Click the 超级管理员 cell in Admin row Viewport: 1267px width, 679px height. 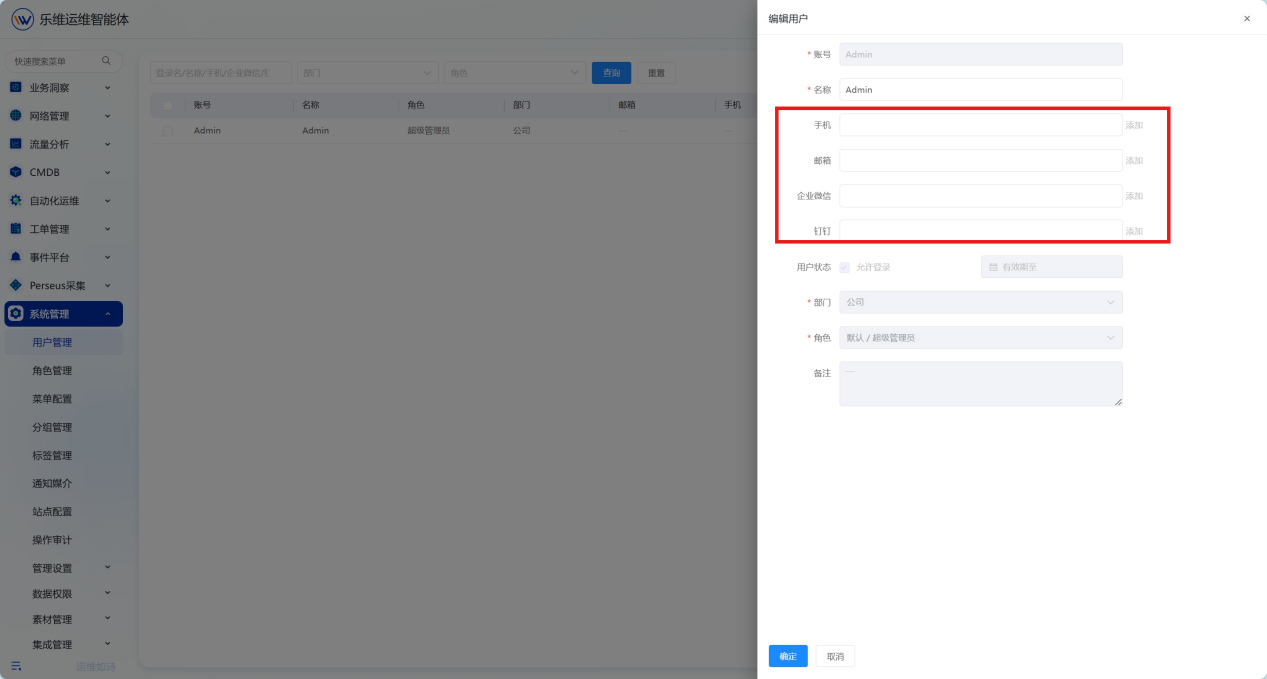tap(430, 131)
